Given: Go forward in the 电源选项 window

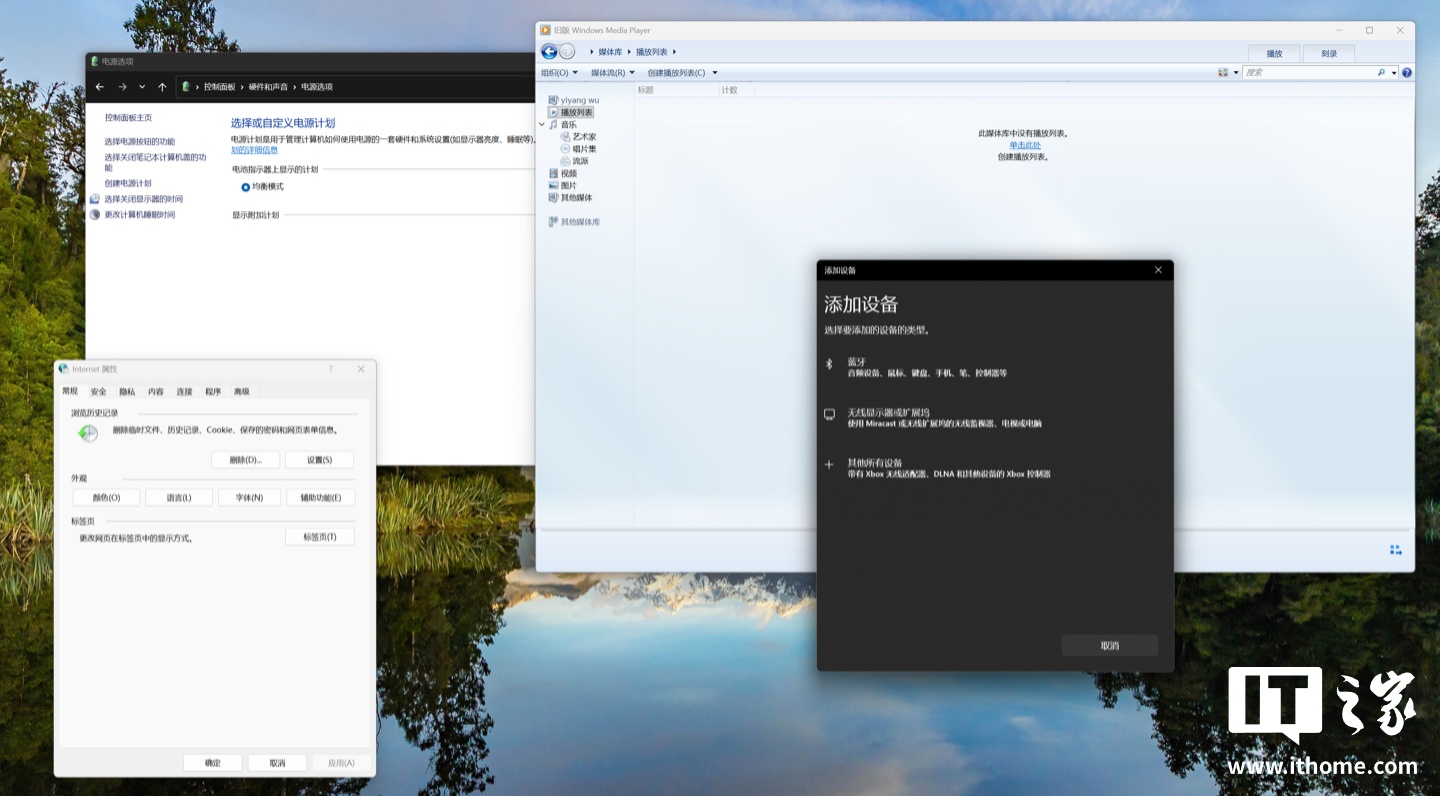Looking at the screenshot, I should (122, 87).
